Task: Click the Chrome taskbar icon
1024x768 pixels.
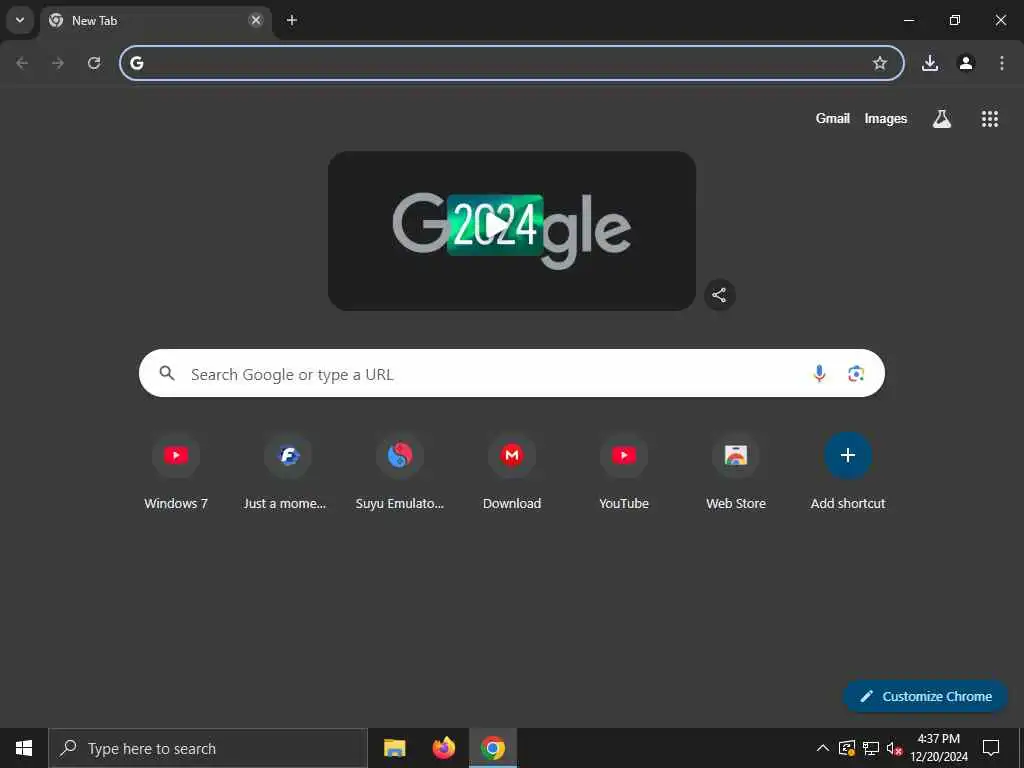Action: [493, 748]
